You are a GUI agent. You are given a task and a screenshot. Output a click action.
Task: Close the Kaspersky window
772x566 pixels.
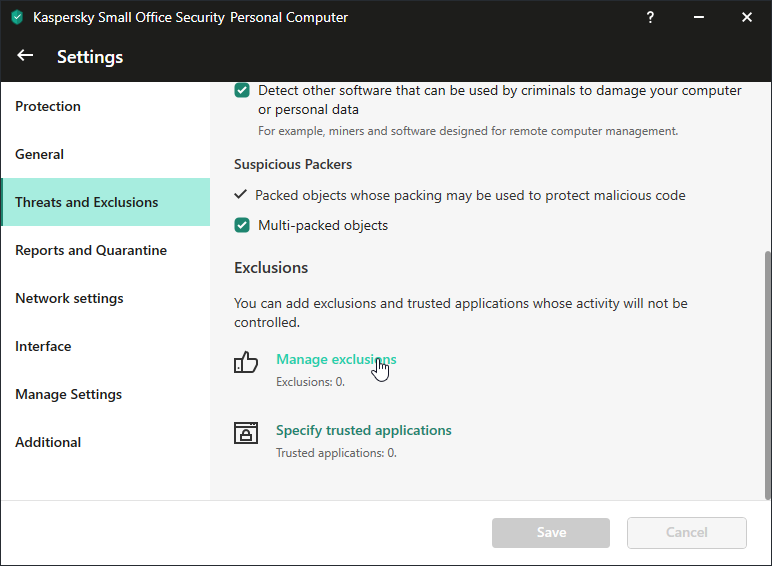pyautogui.click(x=746, y=17)
